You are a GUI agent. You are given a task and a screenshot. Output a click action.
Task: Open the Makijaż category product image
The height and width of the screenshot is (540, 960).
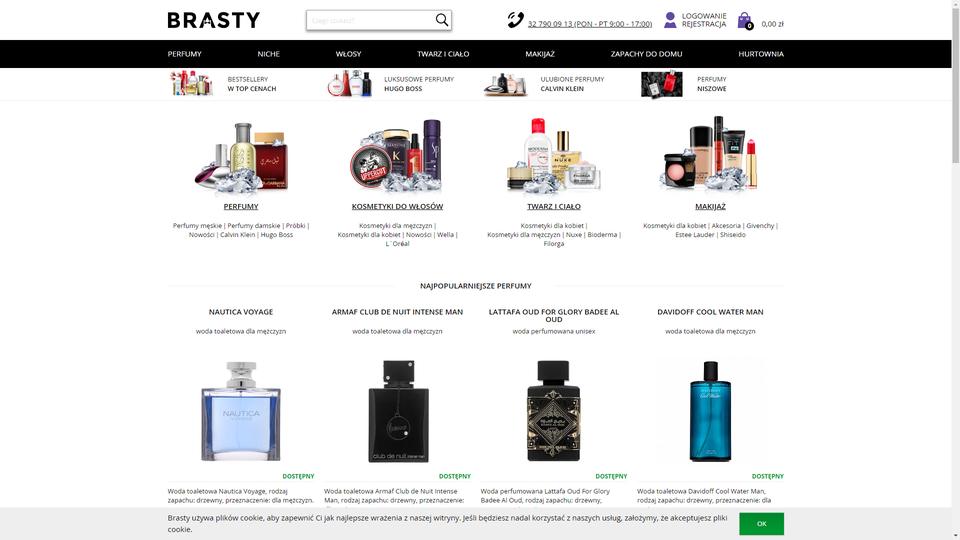click(x=710, y=153)
